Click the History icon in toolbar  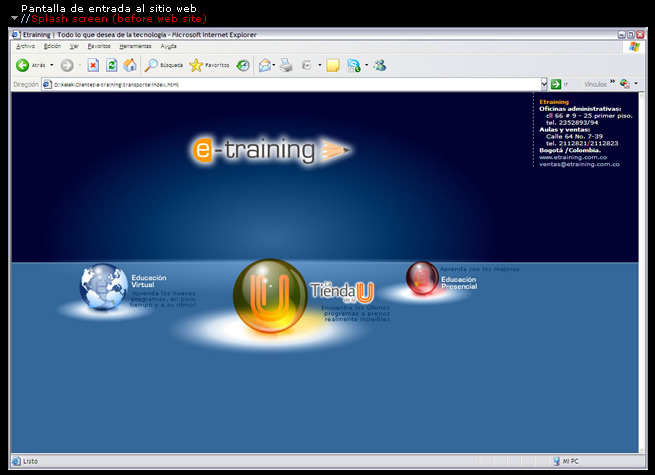pyautogui.click(x=242, y=65)
